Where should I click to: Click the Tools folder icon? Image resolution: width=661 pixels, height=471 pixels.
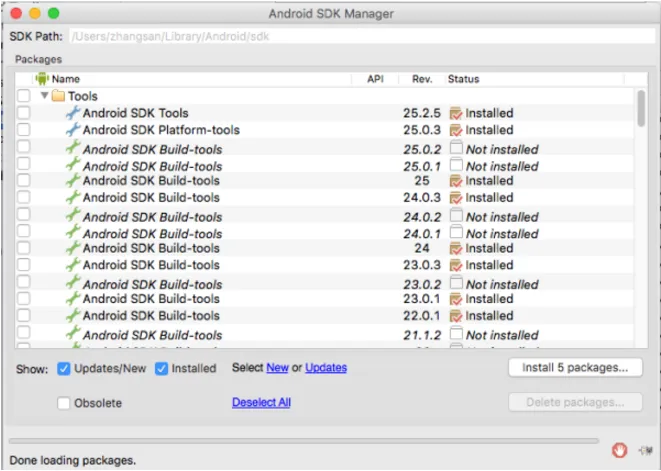(58, 96)
